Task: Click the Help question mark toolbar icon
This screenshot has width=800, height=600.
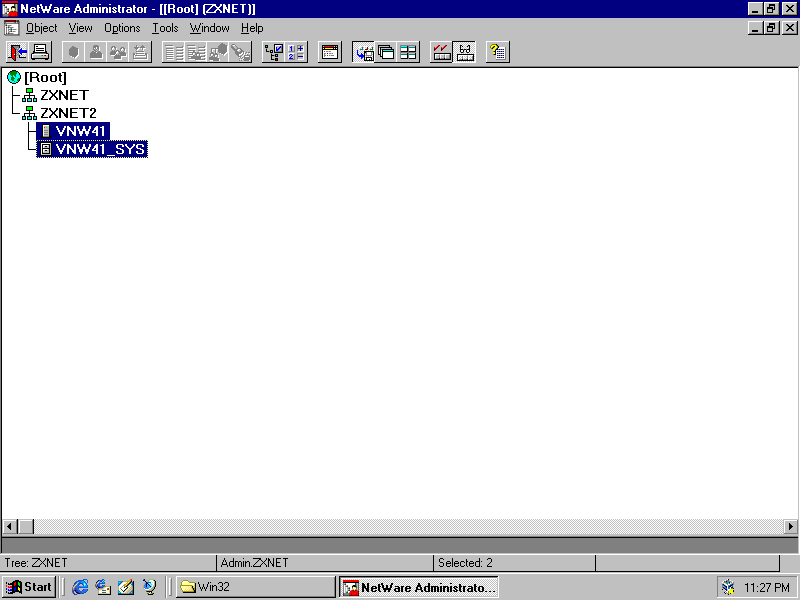Action: [x=497, y=52]
